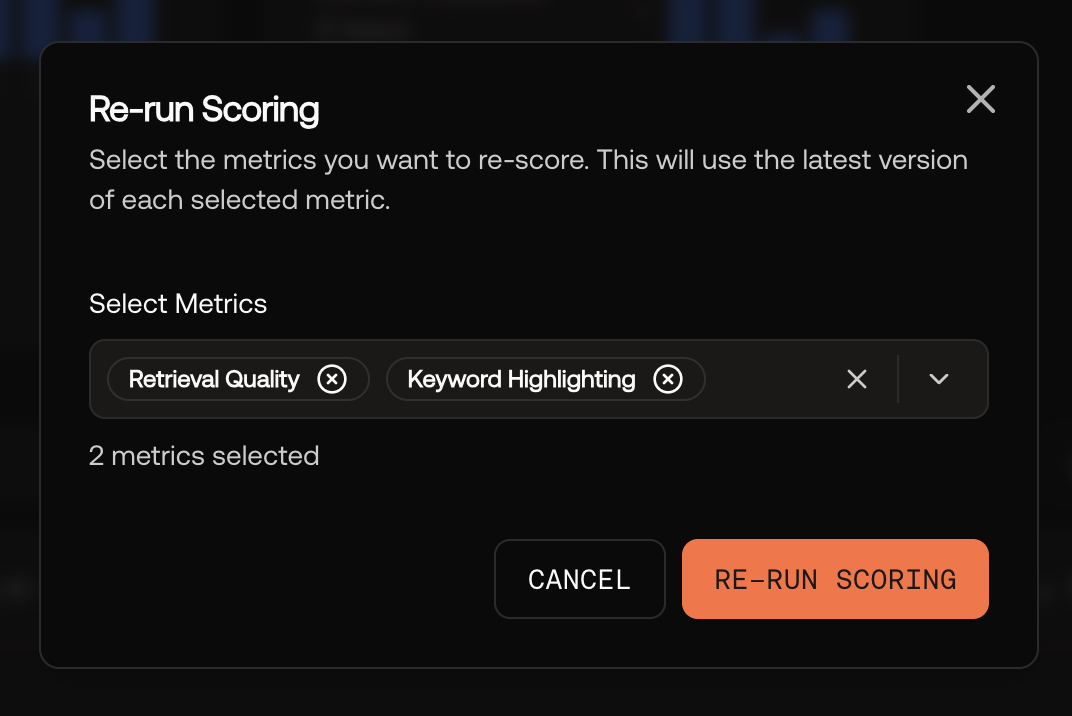This screenshot has height=716, width=1072.
Task: Clear all selected metrics with the X
Action: [857, 379]
